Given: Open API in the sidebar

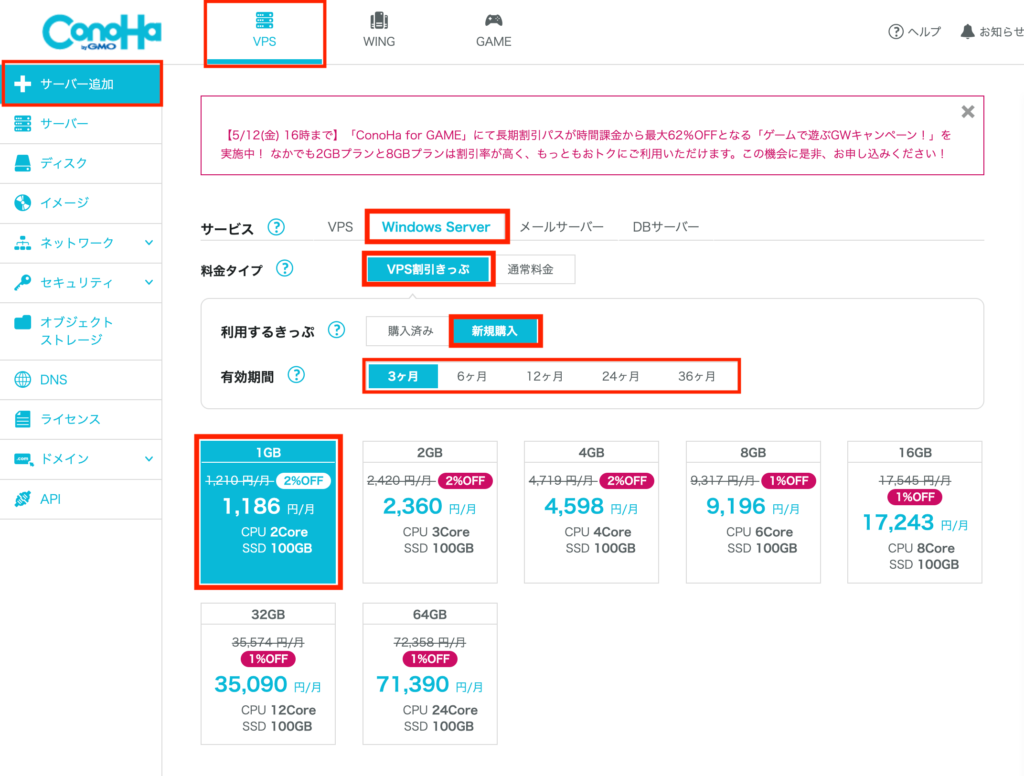Looking at the screenshot, I should coord(81,499).
